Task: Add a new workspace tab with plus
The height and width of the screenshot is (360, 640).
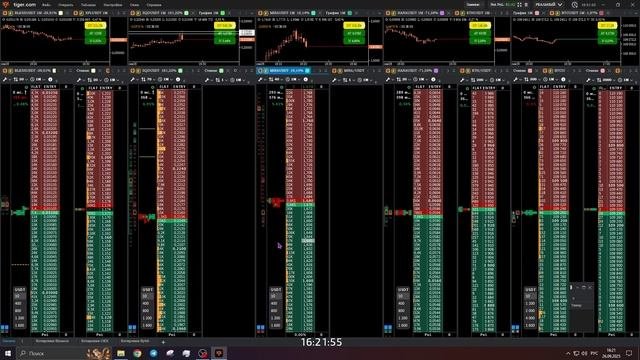Action: click(163, 341)
